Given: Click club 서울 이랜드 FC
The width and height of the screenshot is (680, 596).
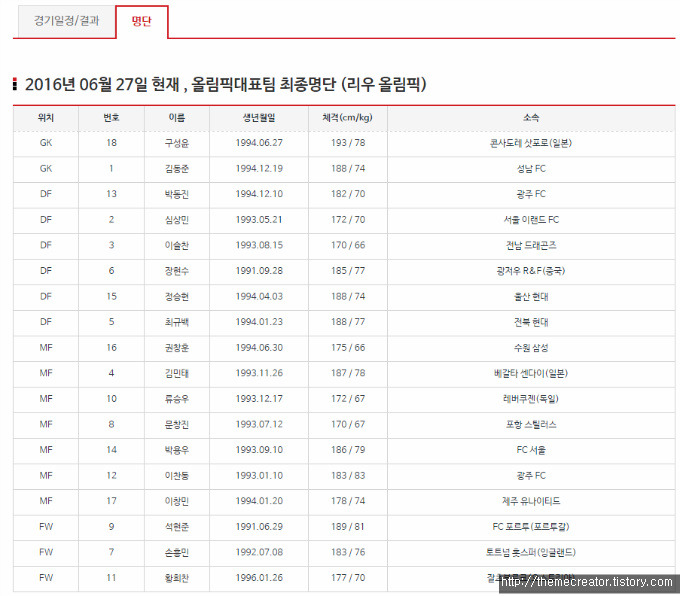Looking at the screenshot, I should (x=531, y=220).
